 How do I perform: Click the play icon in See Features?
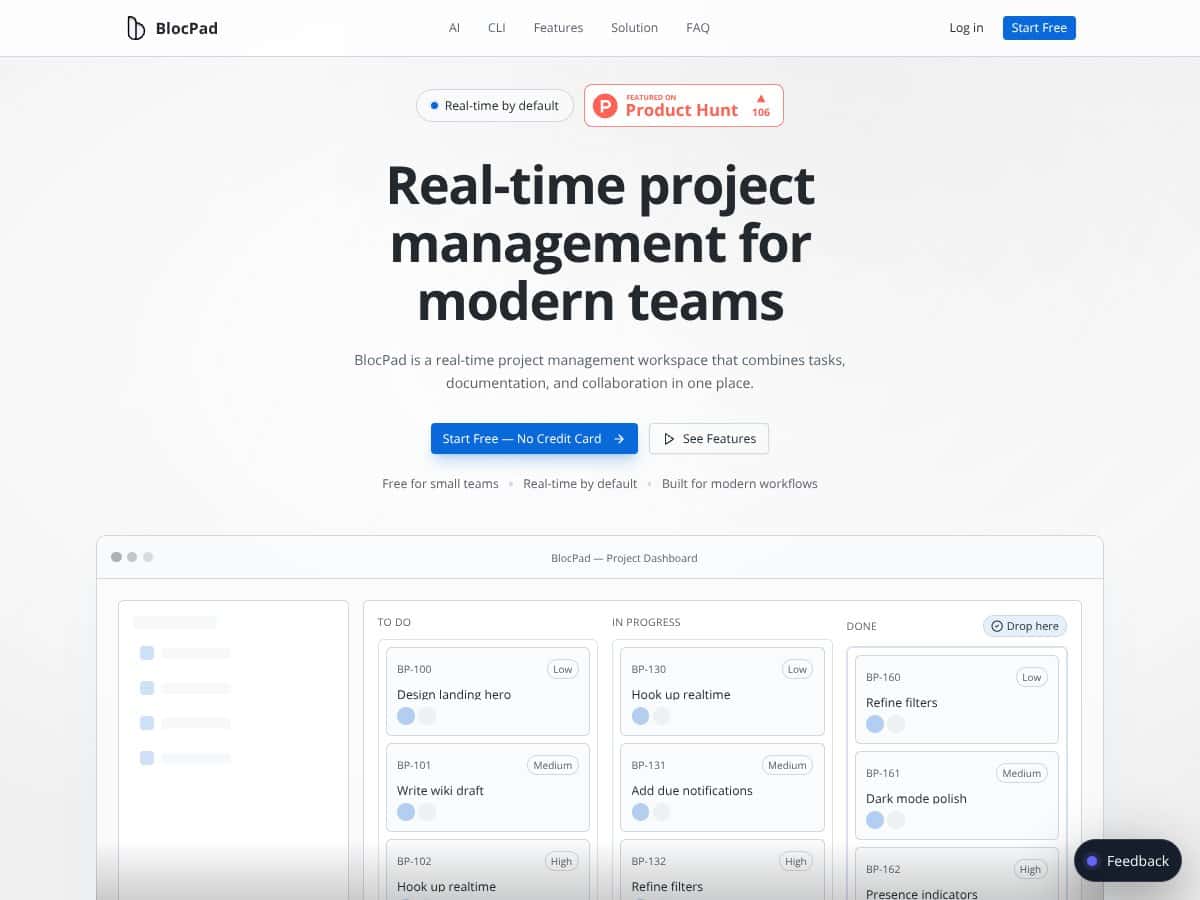click(x=669, y=439)
